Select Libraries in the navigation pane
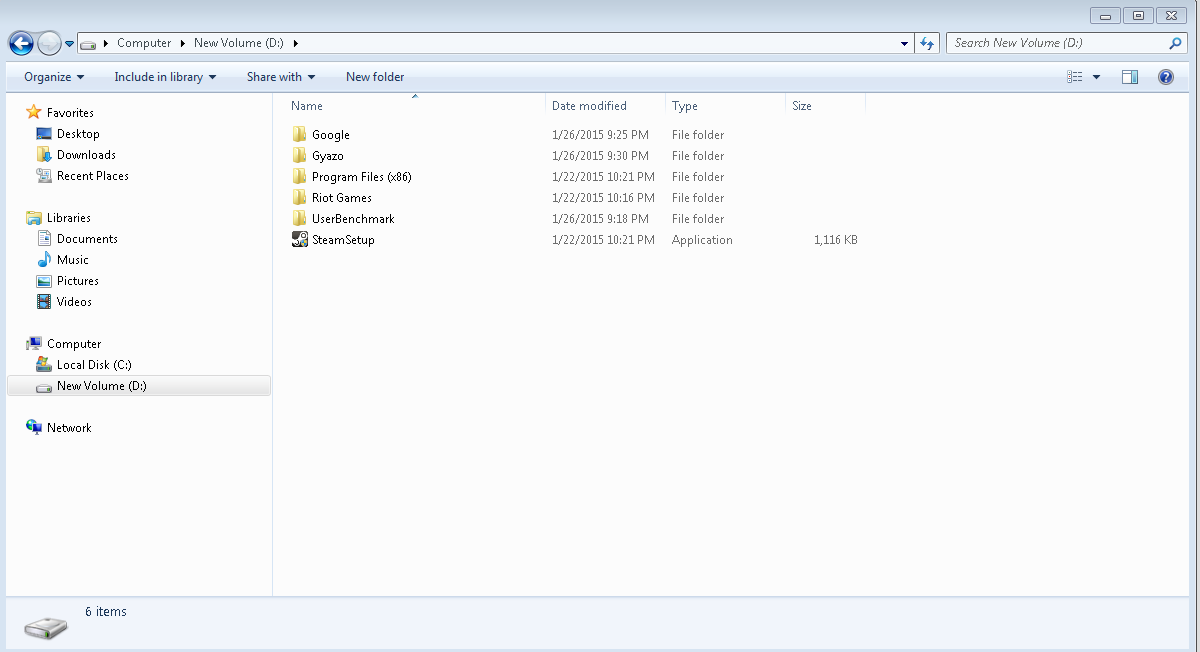This screenshot has width=1200, height=652. (69, 218)
